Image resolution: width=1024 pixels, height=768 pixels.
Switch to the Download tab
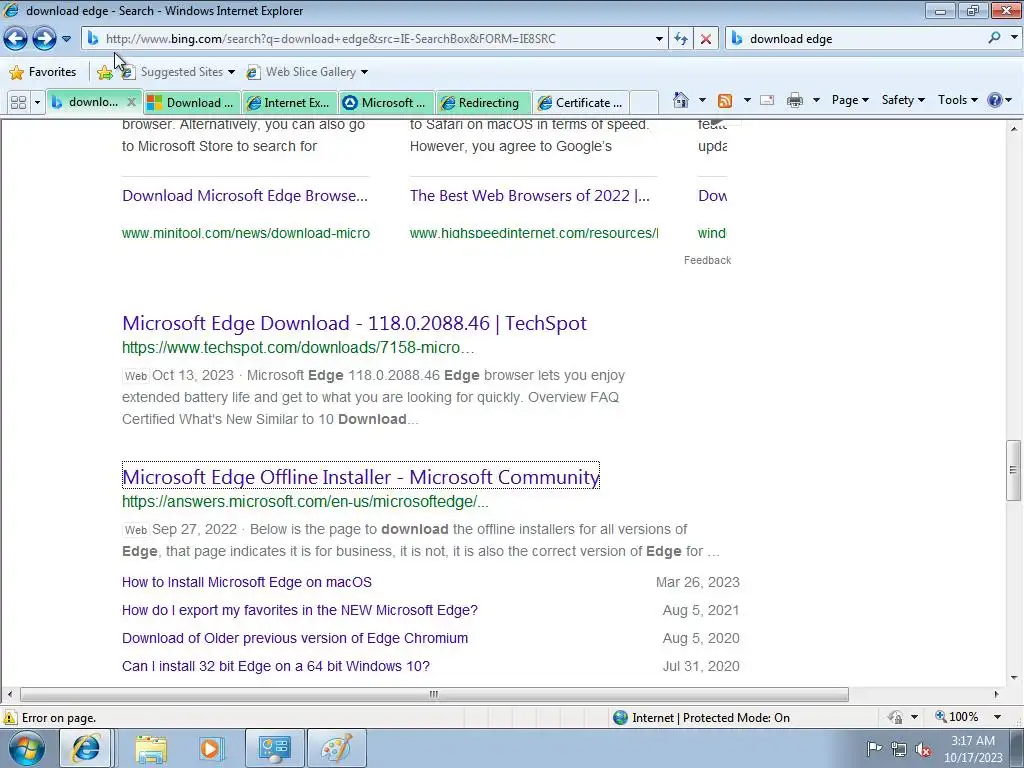(x=191, y=103)
